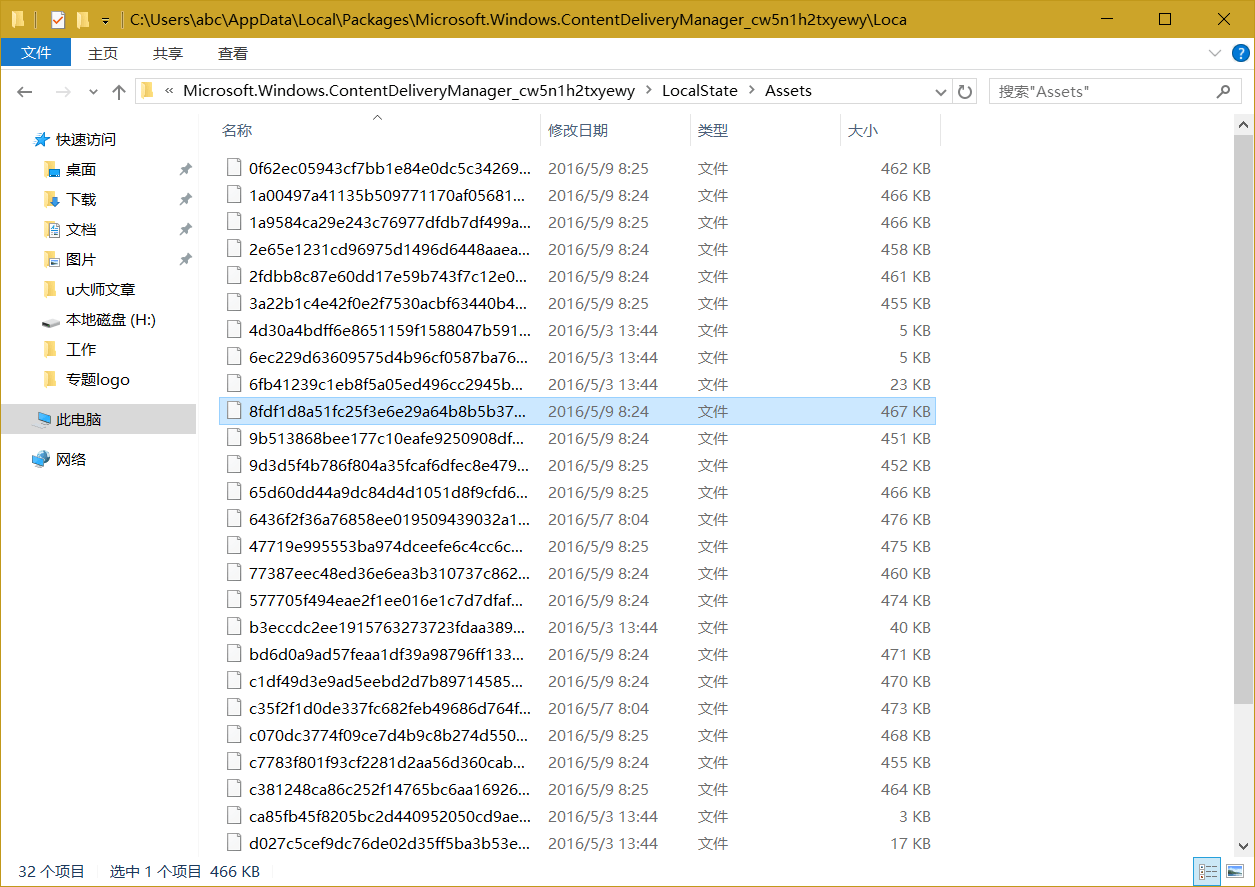Click the pin icon next to 桌面

coord(185,170)
